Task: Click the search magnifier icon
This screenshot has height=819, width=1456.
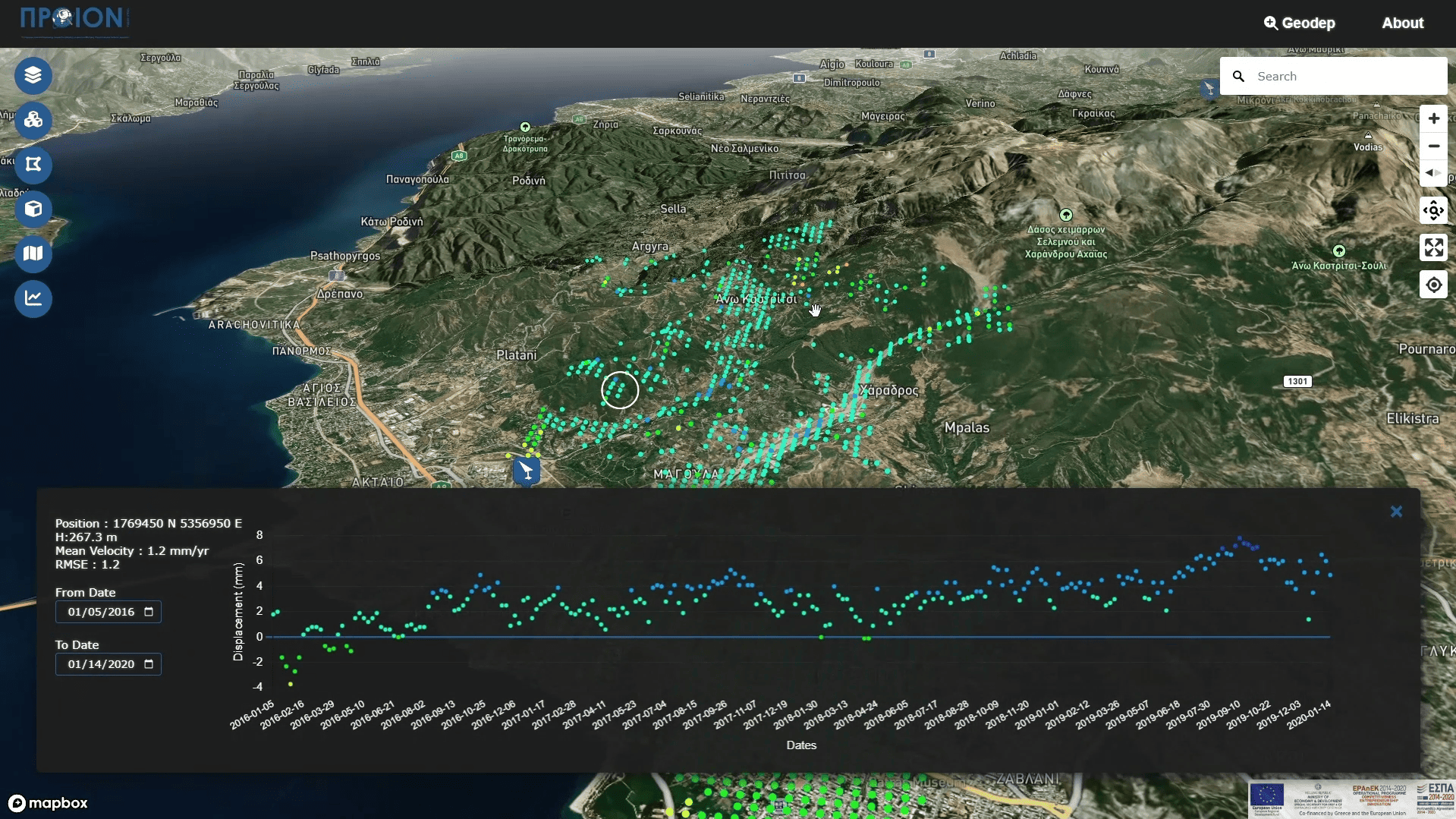Action: (1238, 76)
